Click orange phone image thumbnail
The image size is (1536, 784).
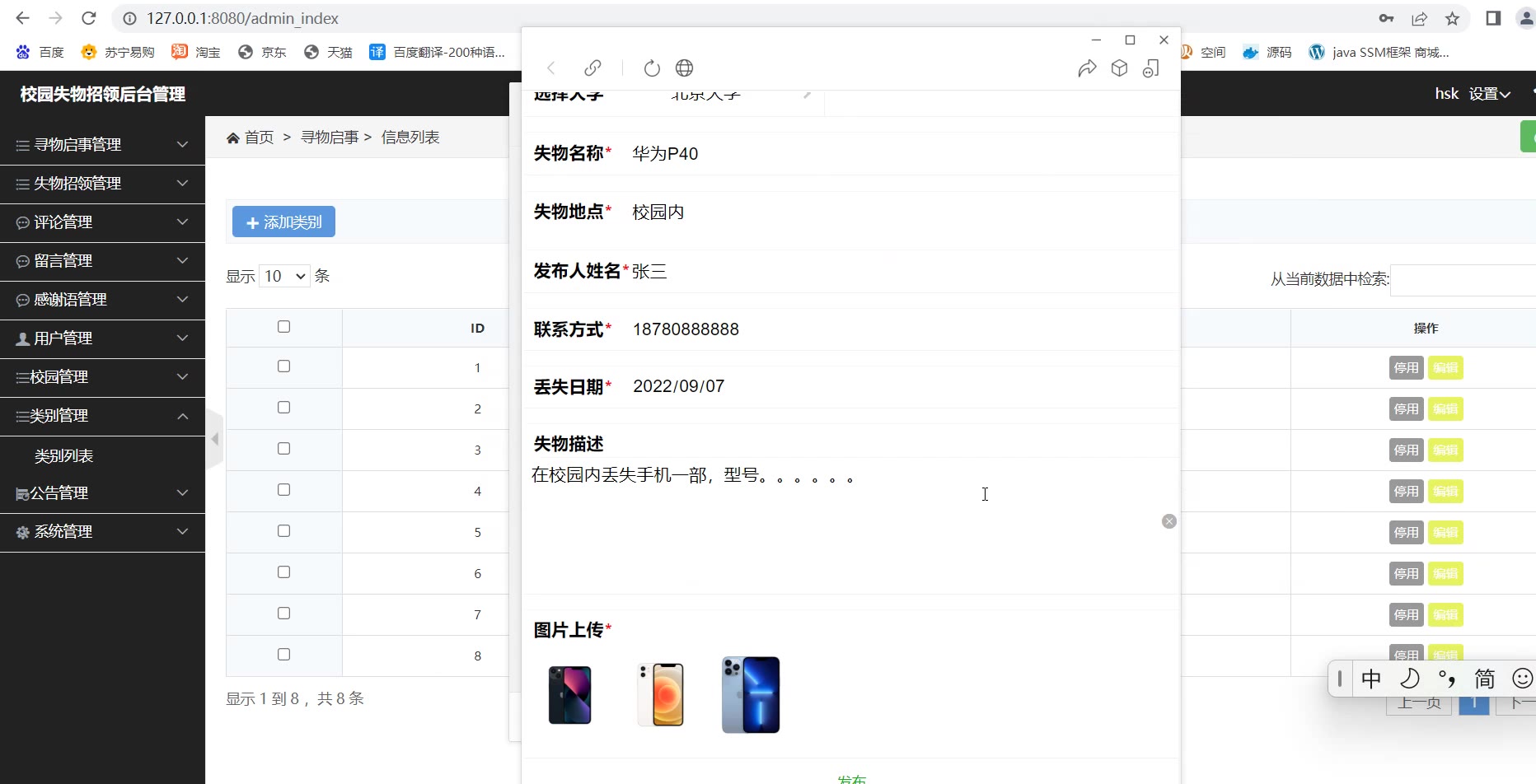(661, 695)
